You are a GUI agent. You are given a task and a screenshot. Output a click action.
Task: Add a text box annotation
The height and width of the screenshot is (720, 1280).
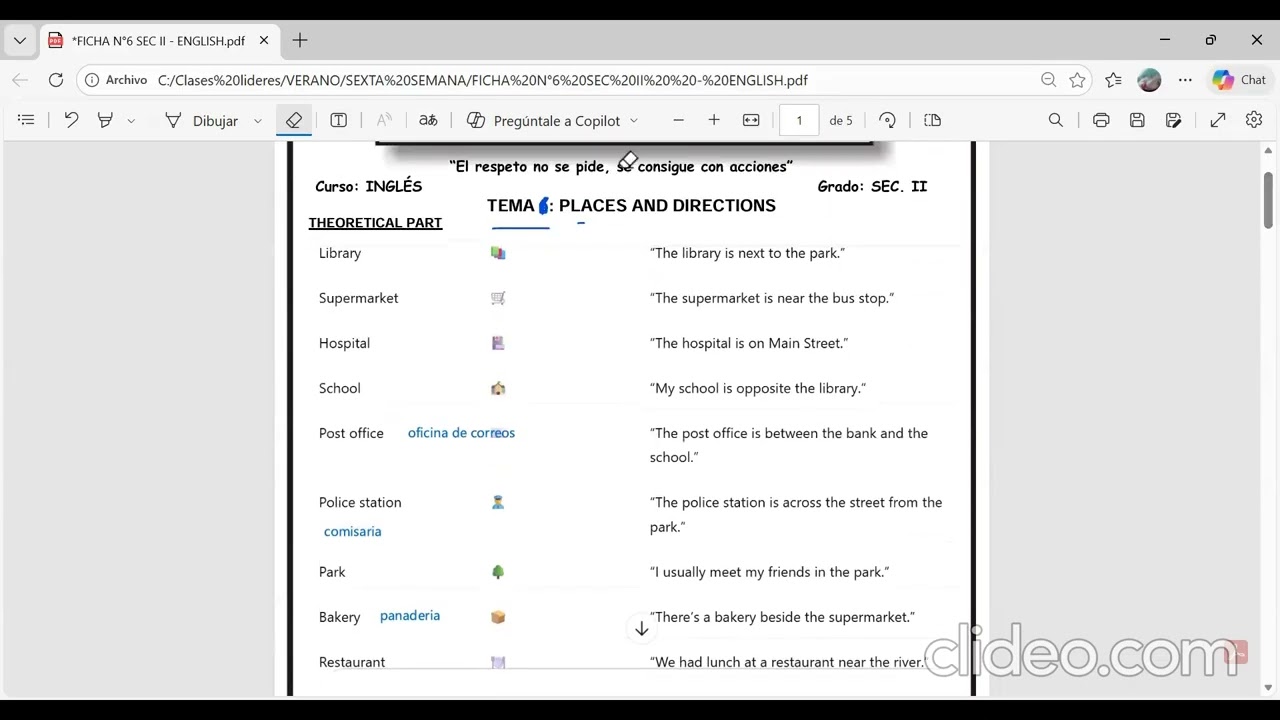click(x=339, y=120)
